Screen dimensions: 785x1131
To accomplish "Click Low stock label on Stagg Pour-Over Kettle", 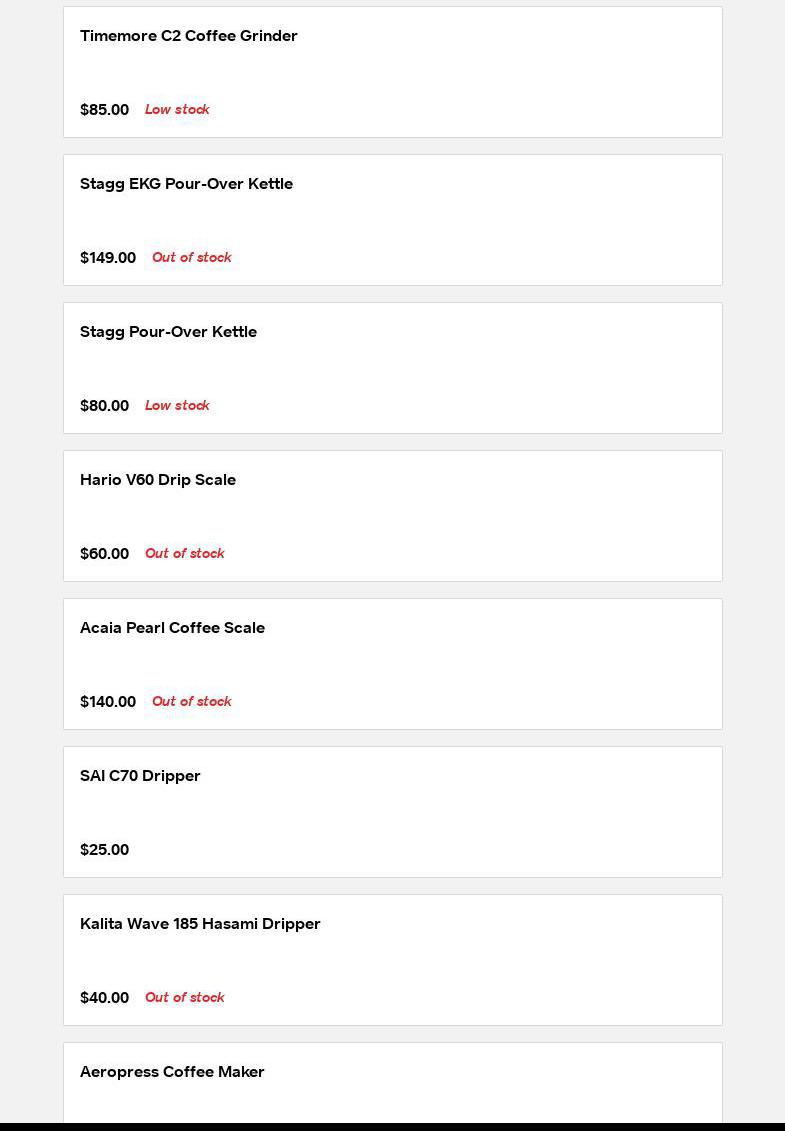I will coord(177,406).
